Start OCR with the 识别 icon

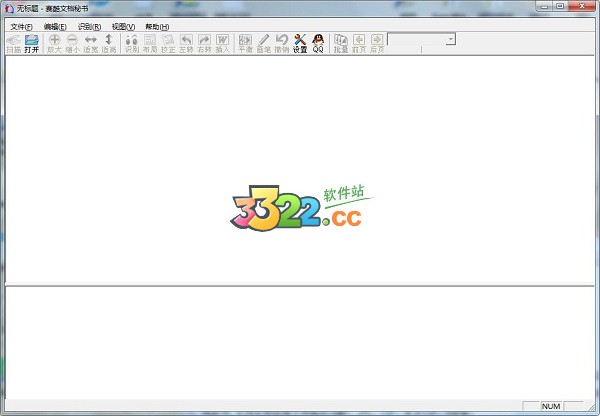[x=132, y=44]
